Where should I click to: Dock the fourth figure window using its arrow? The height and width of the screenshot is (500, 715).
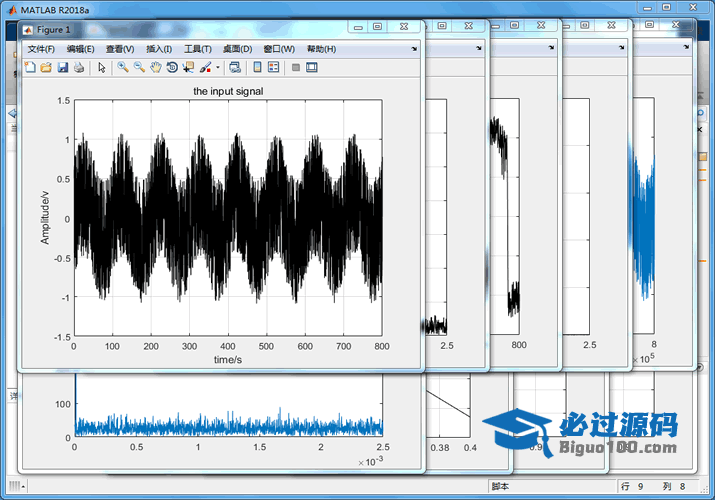pos(622,47)
